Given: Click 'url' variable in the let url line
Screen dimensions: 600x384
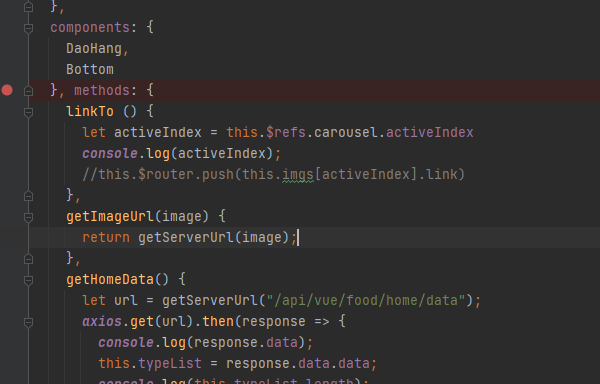Looking at the screenshot, I should point(126,301).
